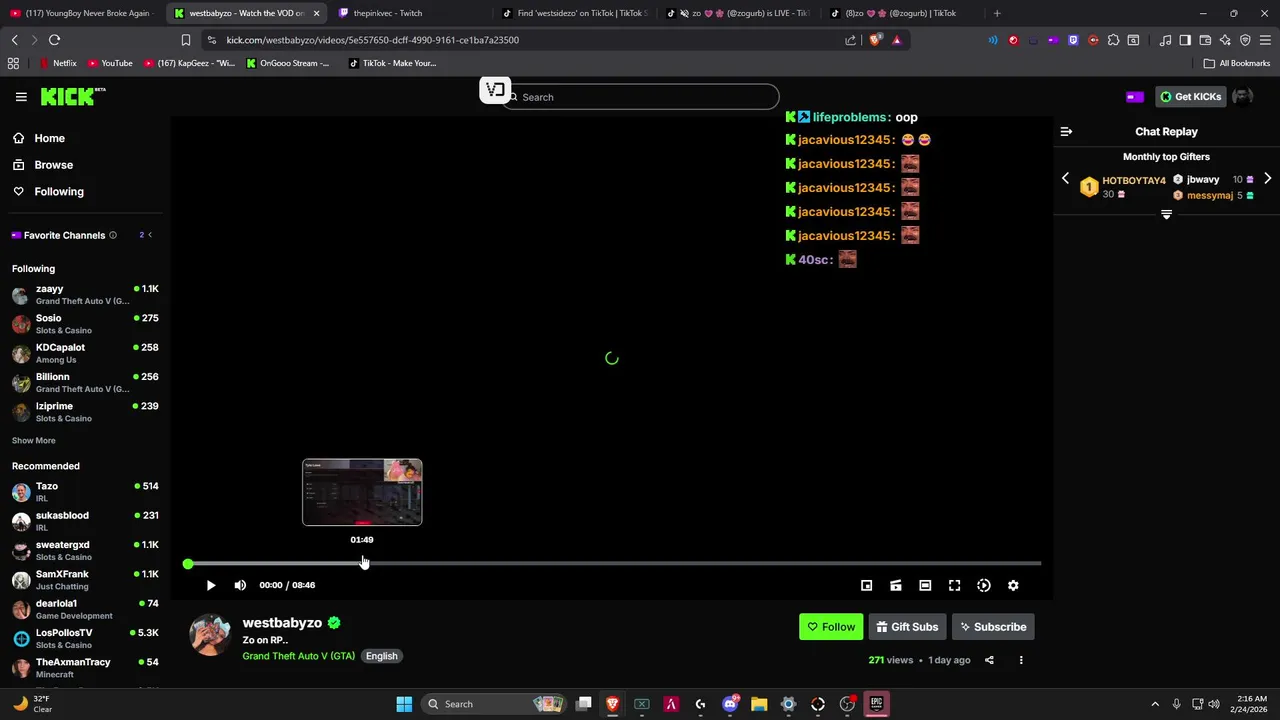The height and width of the screenshot is (720, 1280).
Task: Open Brave Rewards triangle icon
Action: coord(897,40)
